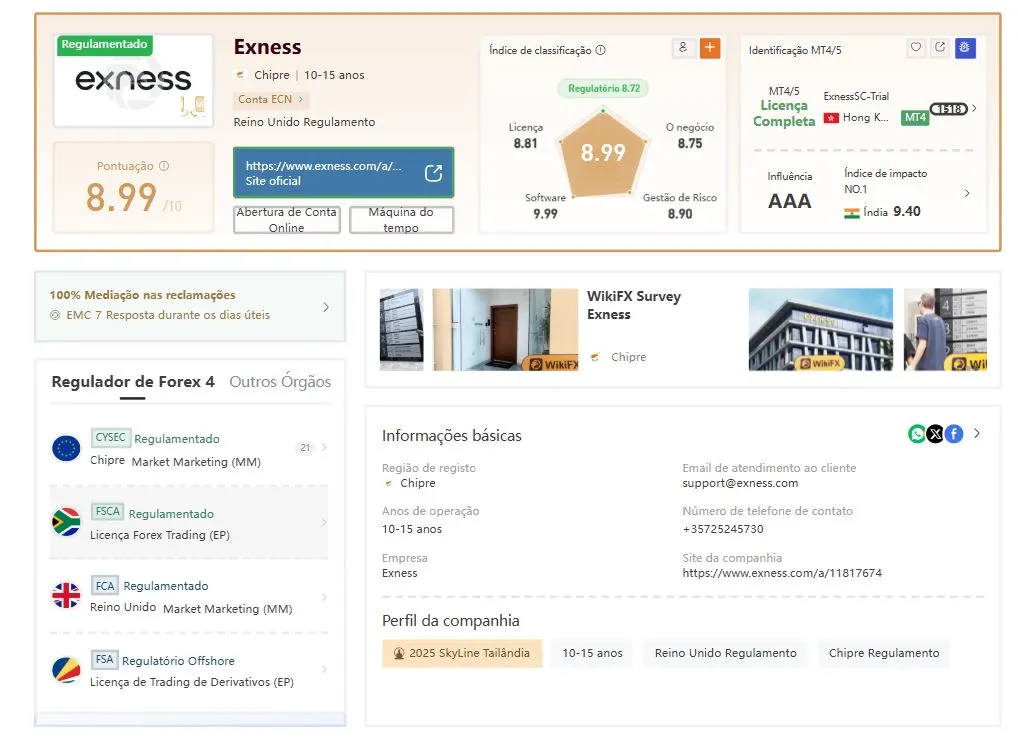Click the O negócio 8.75 score

689,135
